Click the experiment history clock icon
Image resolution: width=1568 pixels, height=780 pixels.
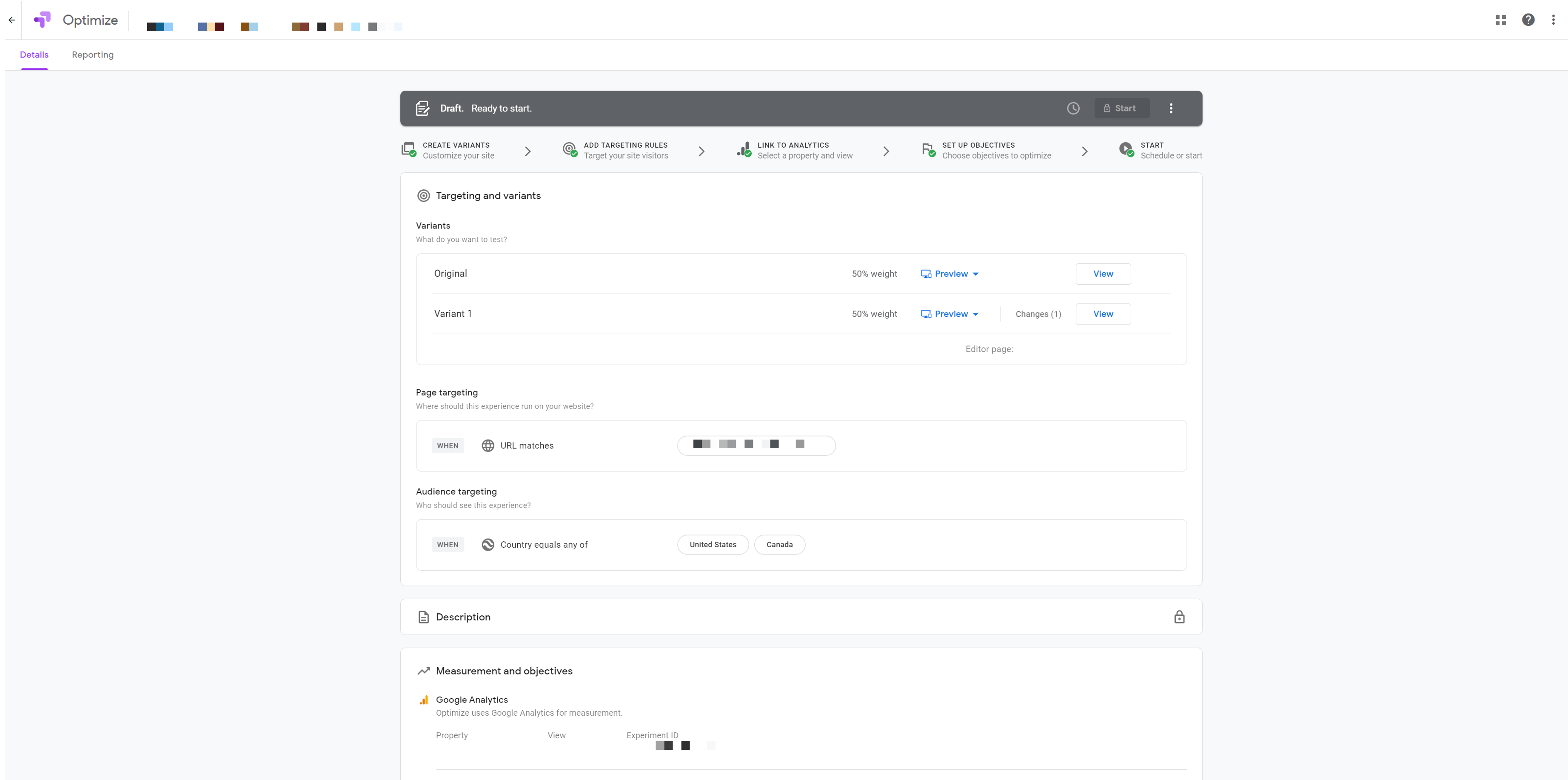(x=1073, y=108)
